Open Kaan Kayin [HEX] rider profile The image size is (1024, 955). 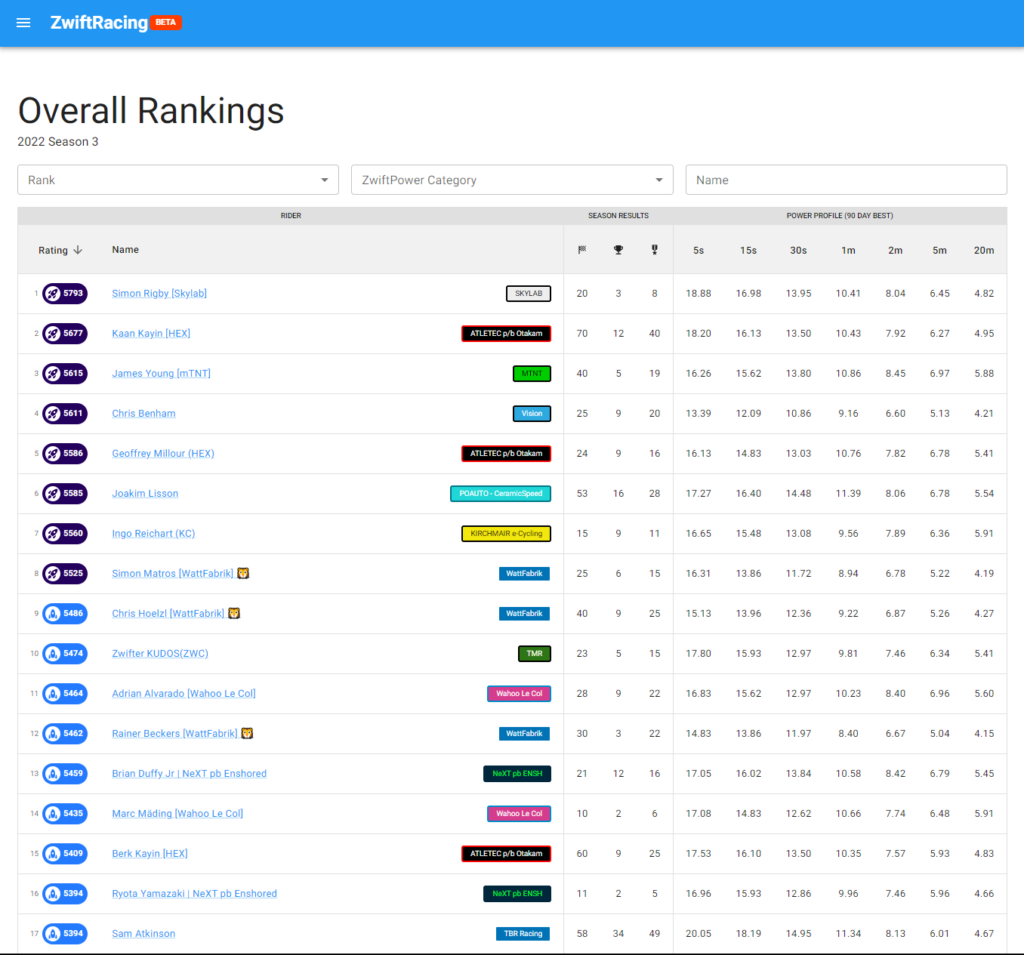(x=151, y=333)
